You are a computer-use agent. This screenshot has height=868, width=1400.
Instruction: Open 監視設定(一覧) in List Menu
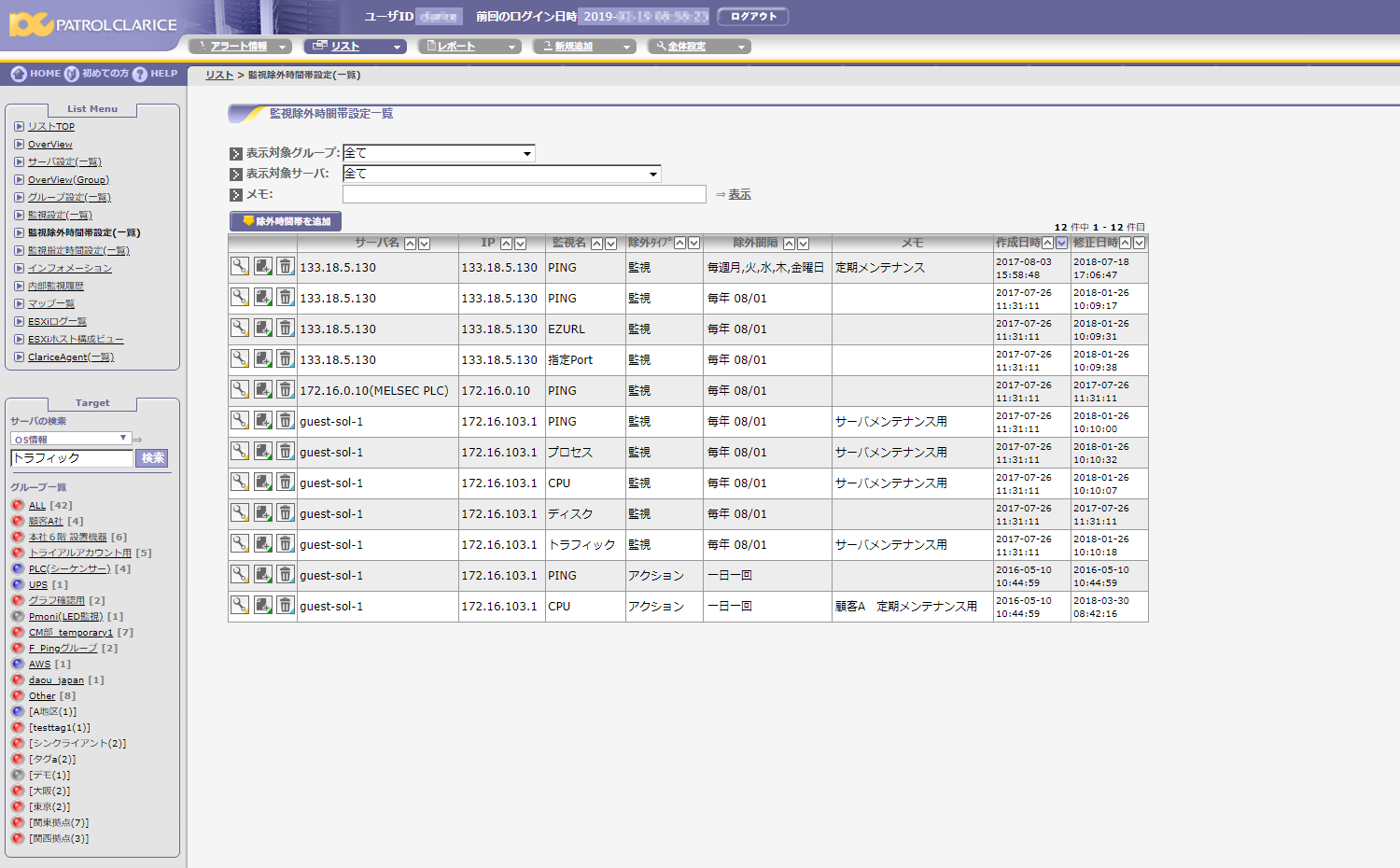click(x=60, y=216)
